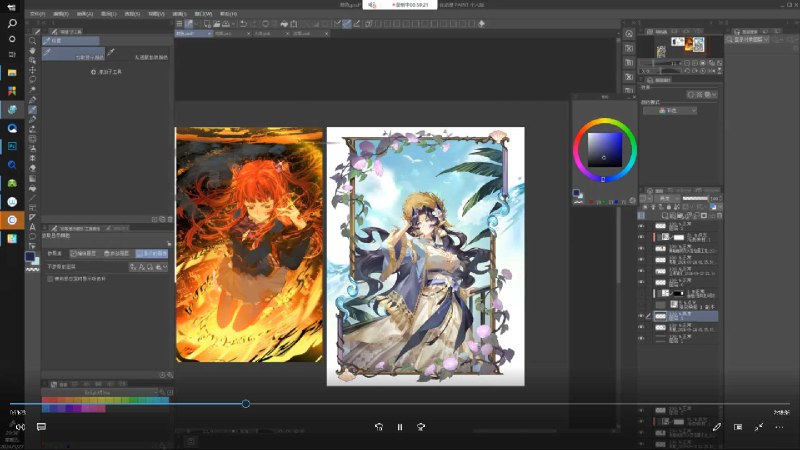Toggle visibility eye of the bottom-most layer in list
800x450 pixels.
tap(641, 339)
